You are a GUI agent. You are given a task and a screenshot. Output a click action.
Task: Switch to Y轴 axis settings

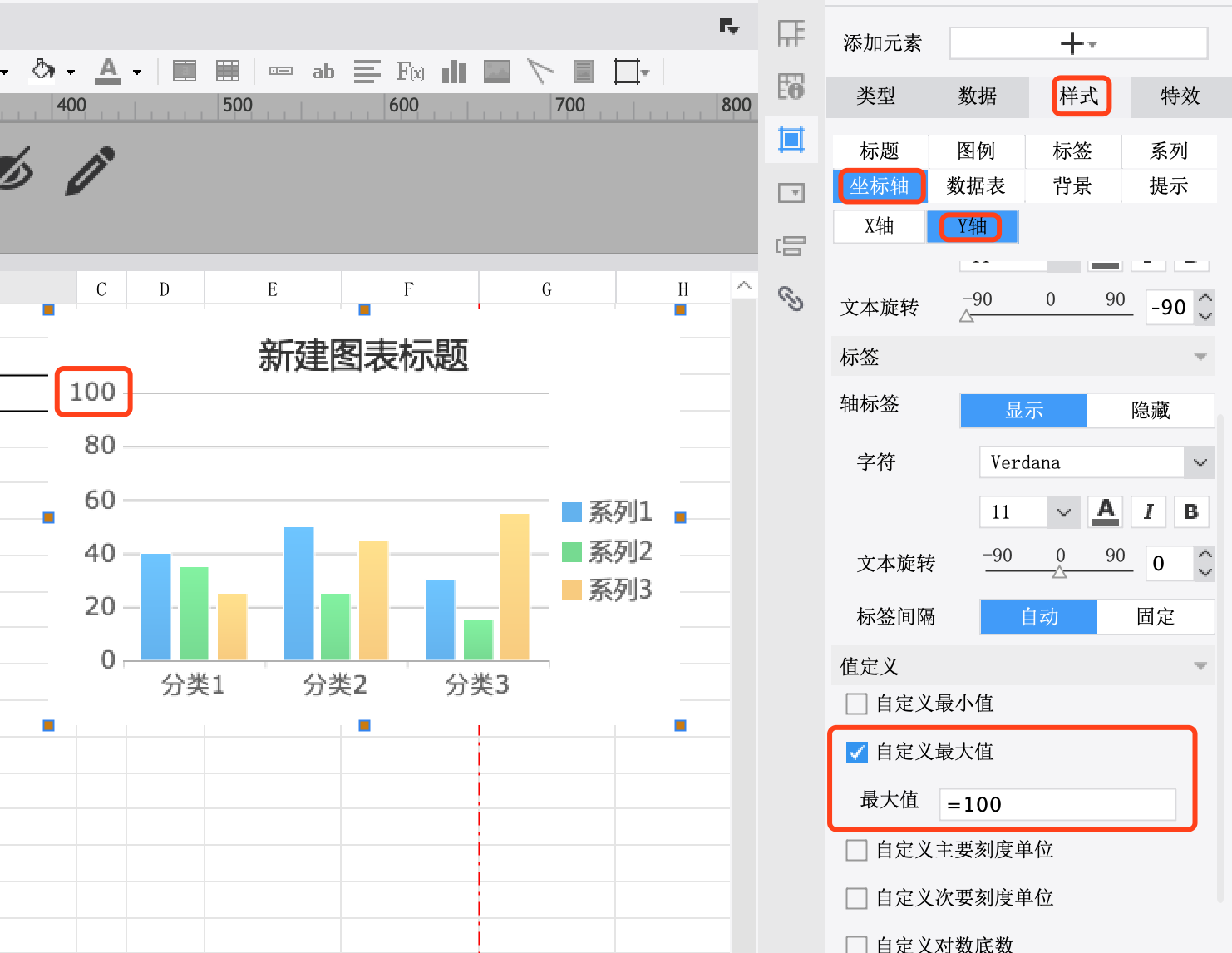click(972, 226)
